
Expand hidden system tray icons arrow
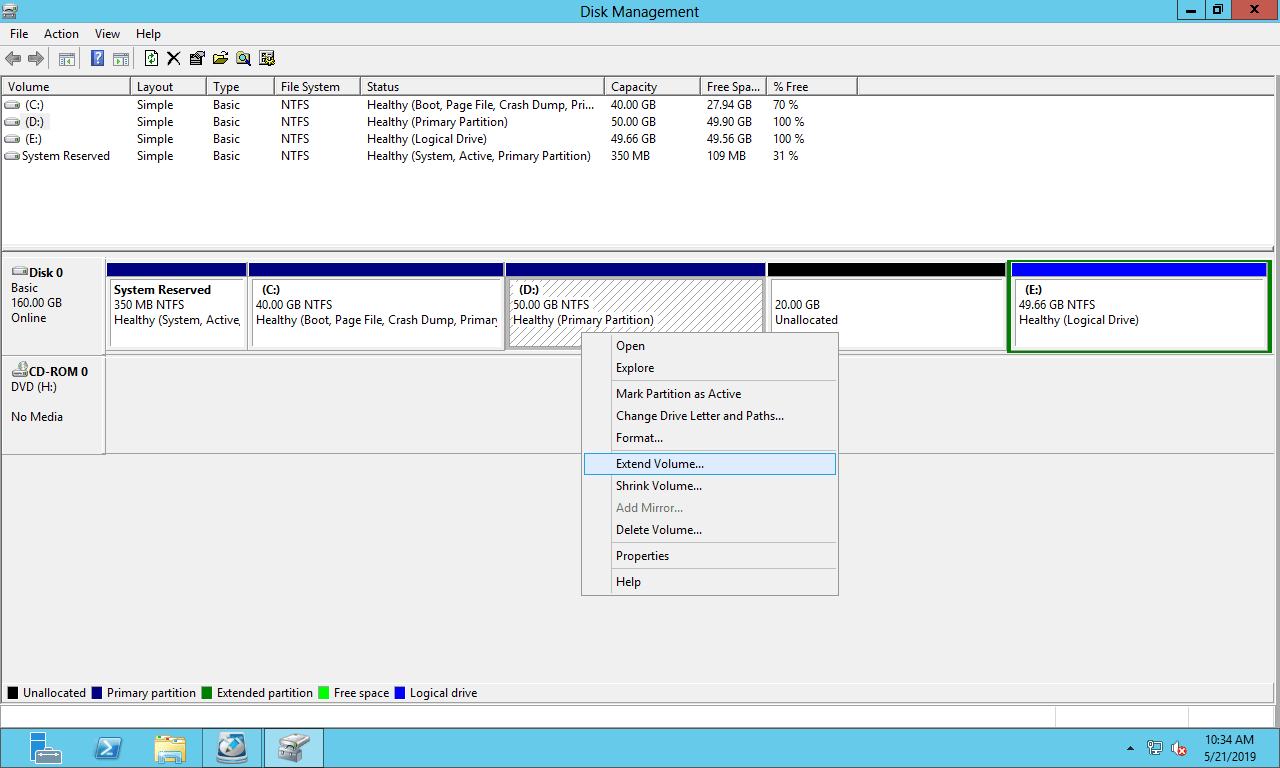[1130, 748]
